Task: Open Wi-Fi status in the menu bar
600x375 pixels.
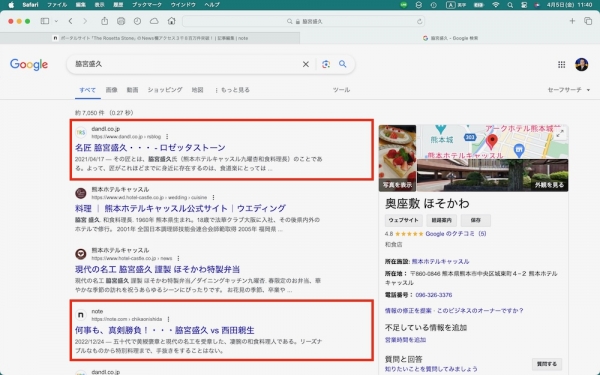Action: [496, 5]
